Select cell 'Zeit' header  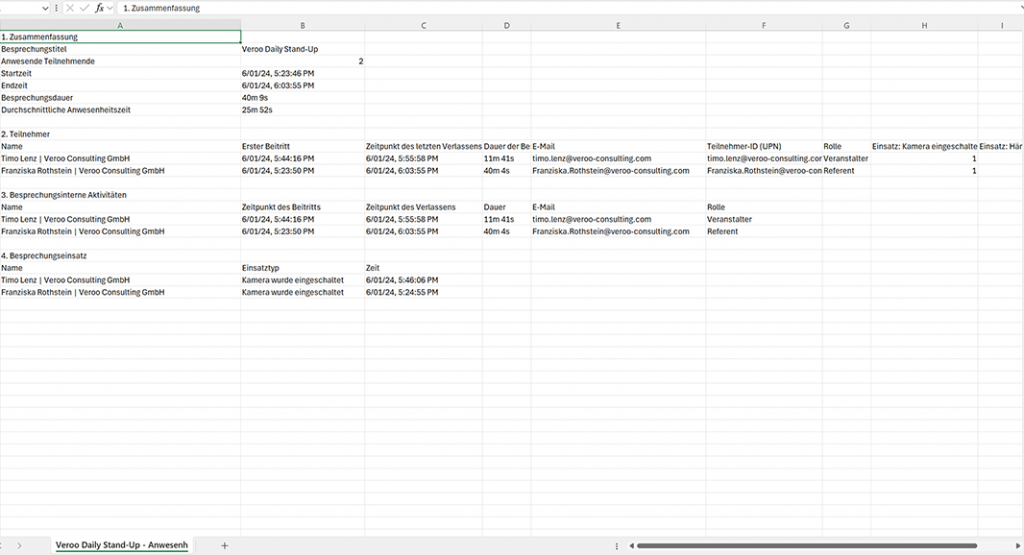click(423, 268)
